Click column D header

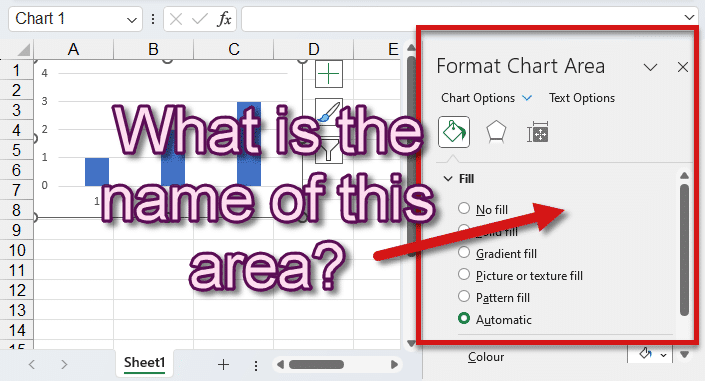(x=313, y=49)
